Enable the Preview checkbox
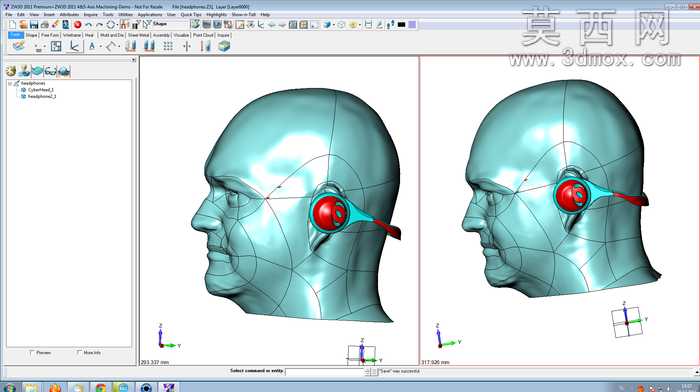The width and height of the screenshot is (700, 392). point(32,353)
